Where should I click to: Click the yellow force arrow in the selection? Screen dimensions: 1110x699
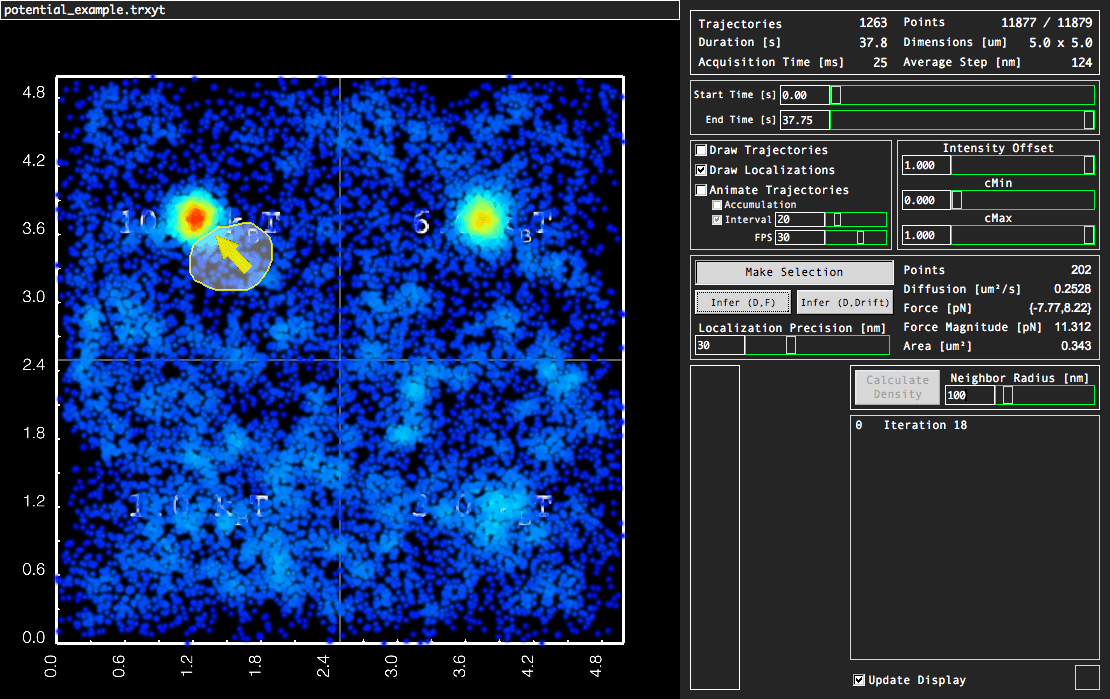(232, 255)
